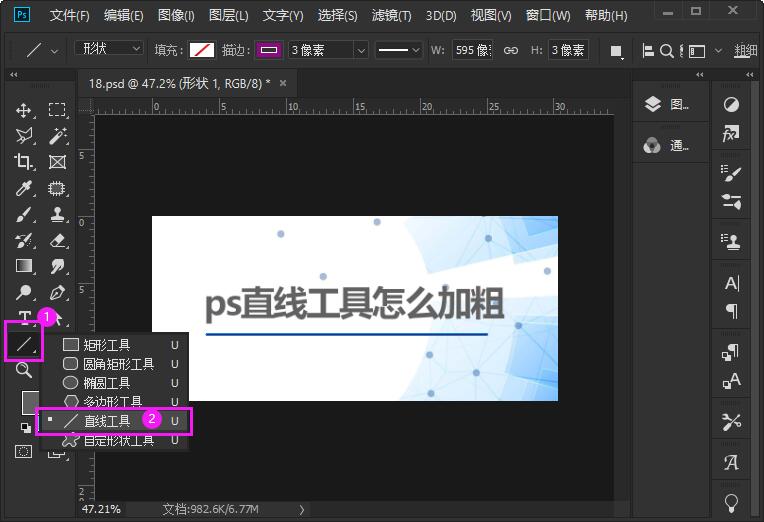Image resolution: width=764 pixels, height=522 pixels.
Task: Select the Brush tool
Action: [23, 214]
